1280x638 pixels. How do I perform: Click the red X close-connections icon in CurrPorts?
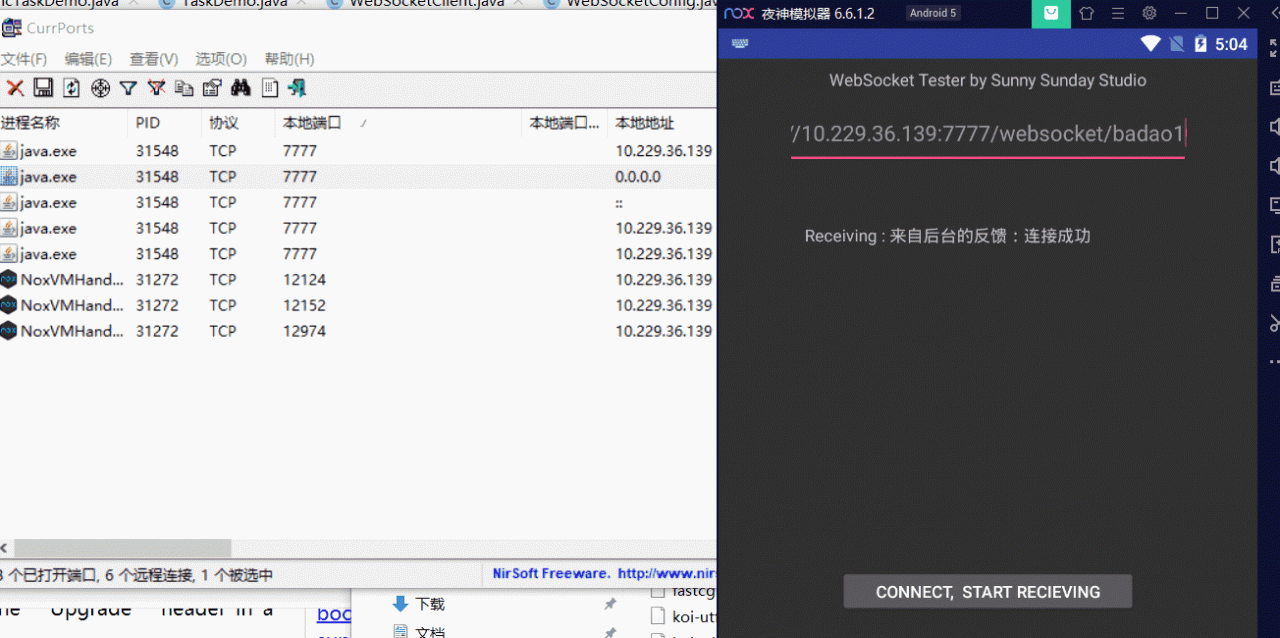click(15, 88)
